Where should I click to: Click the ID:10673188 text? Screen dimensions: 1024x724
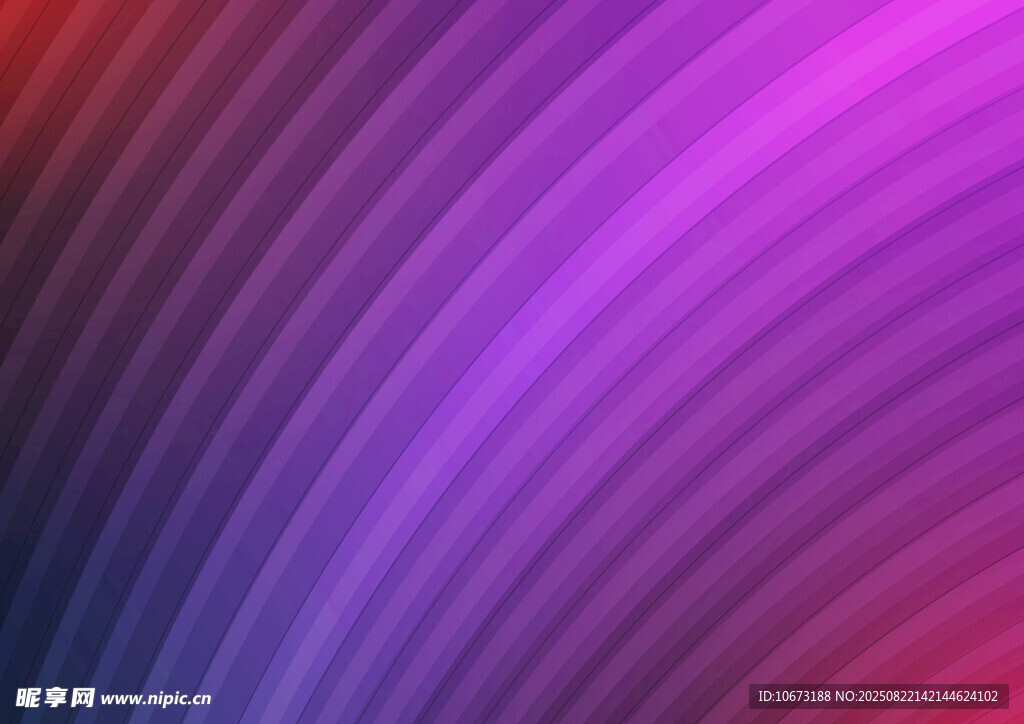pyautogui.click(x=795, y=696)
